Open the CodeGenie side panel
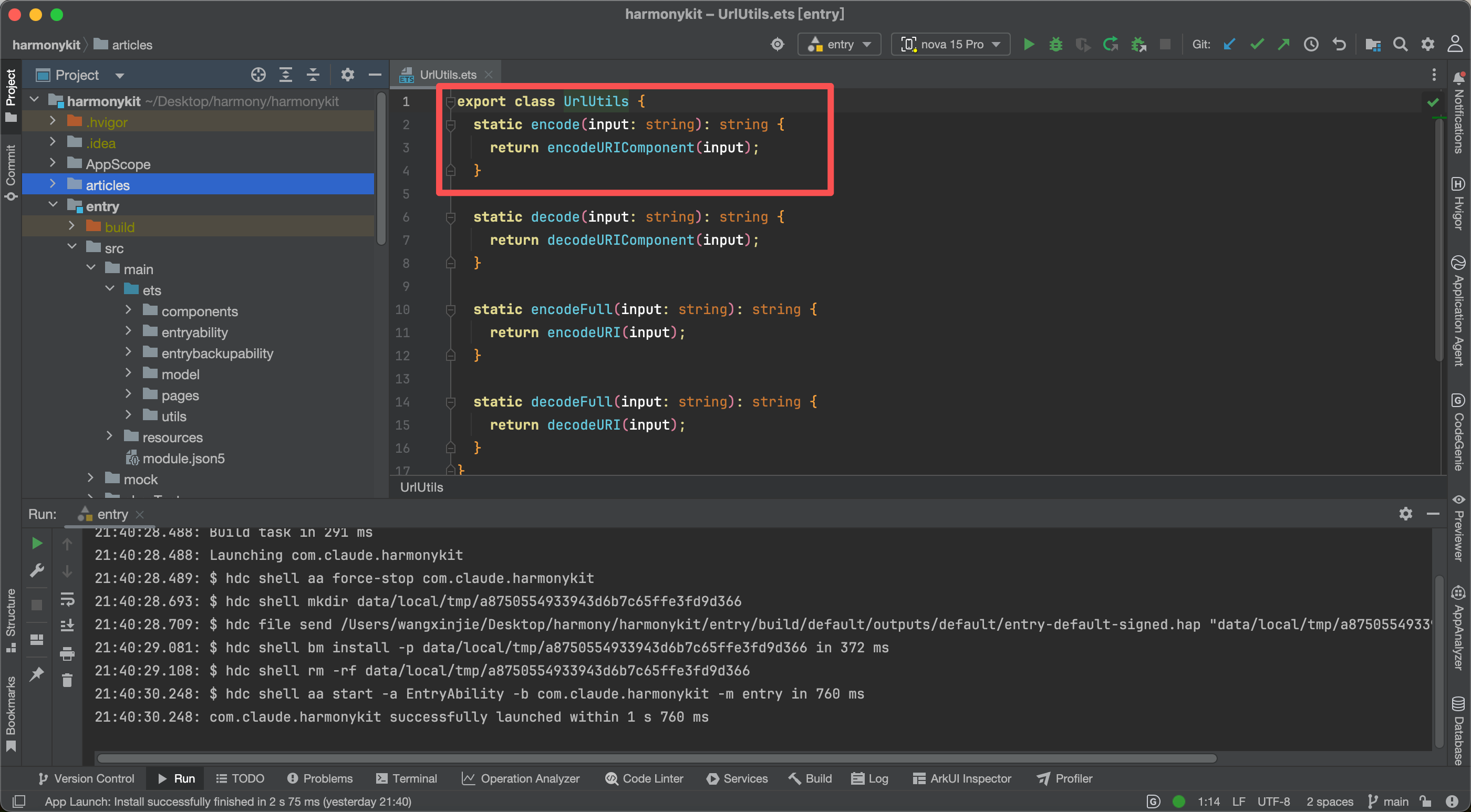This screenshot has width=1471, height=812. (1458, 432)
